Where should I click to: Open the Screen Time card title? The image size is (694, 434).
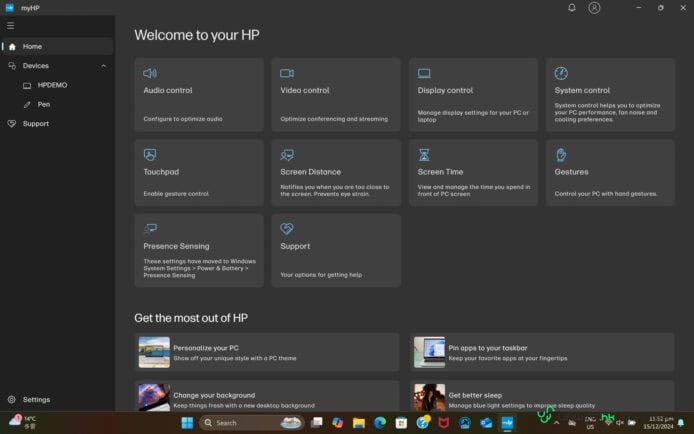(440, 172)
